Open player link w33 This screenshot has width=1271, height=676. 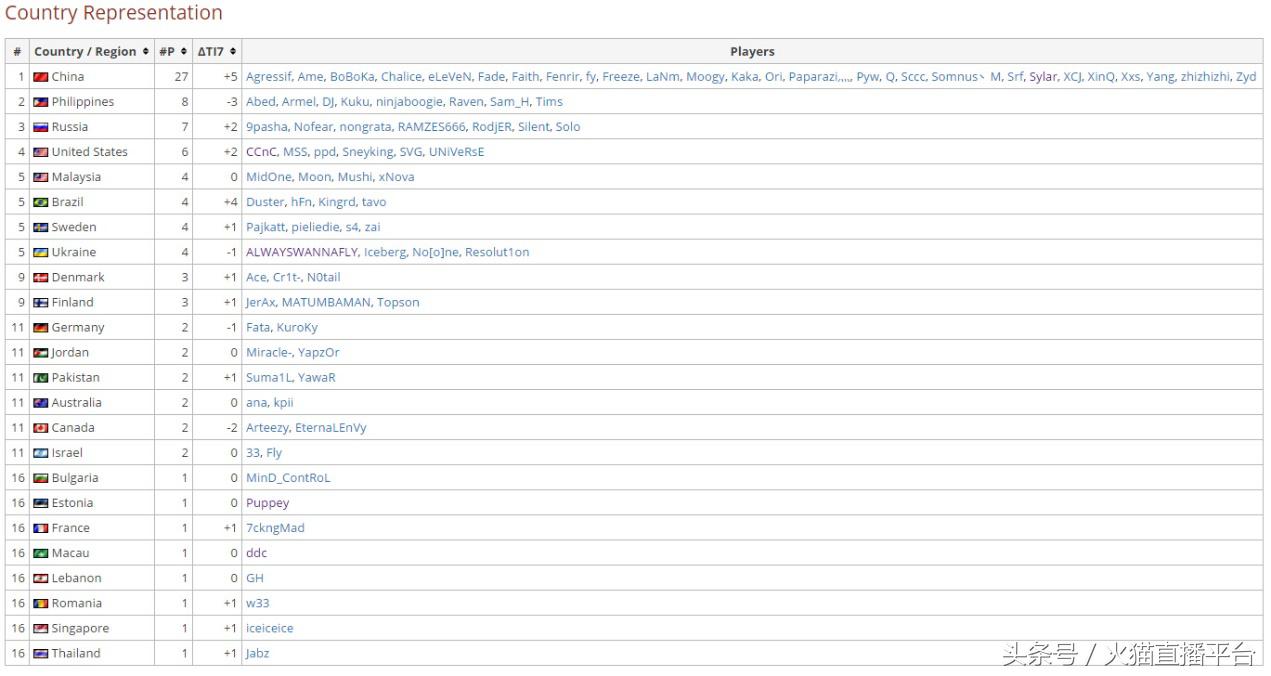click(257, 603)
